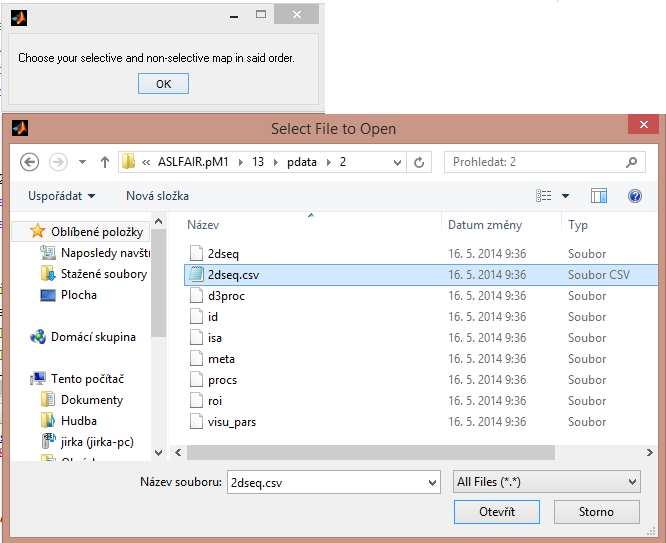
Task: Create a folder with Nová složka
Action: point(158,196)
